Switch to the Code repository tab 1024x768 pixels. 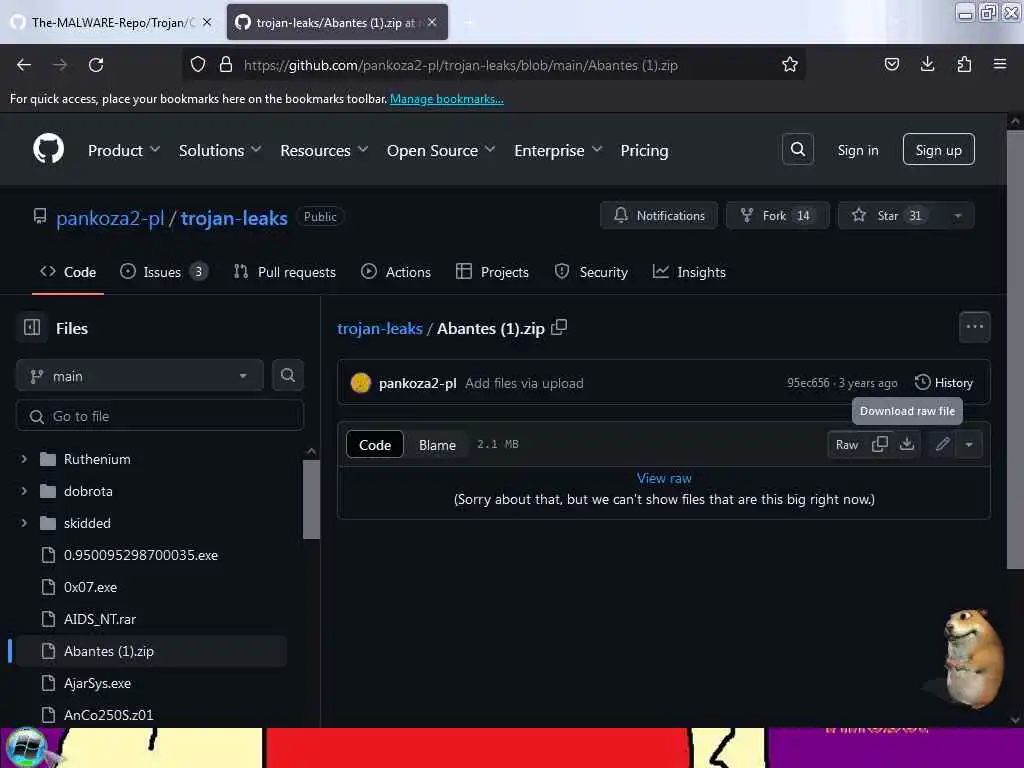[68, 272]
